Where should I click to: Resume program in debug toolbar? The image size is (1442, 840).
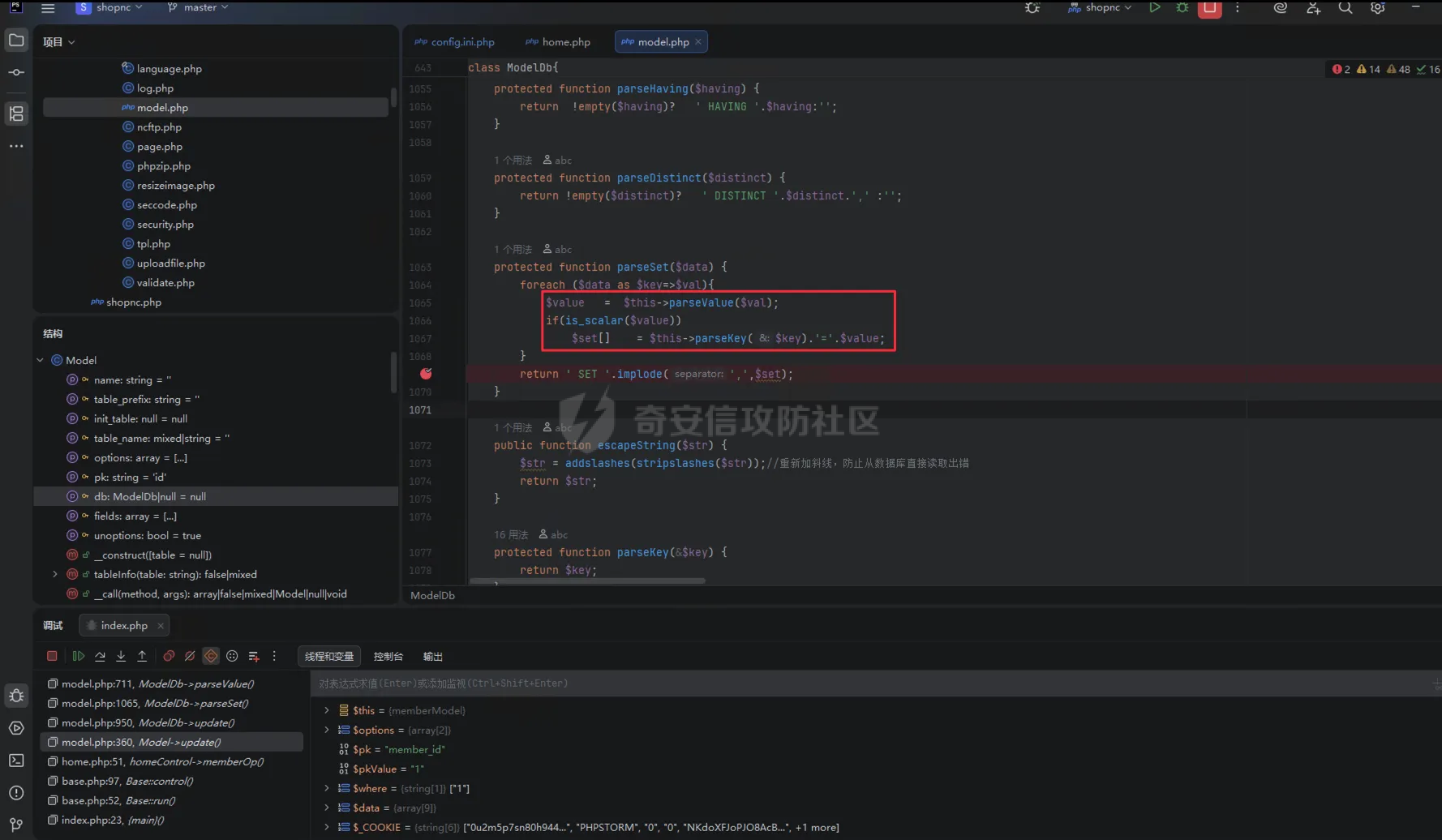pyautogui.click(x=79, y=656)
